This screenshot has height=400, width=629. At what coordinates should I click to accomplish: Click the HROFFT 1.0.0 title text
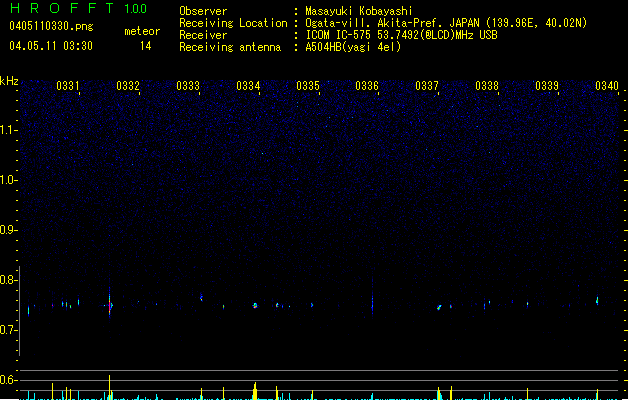coord(79,8)
